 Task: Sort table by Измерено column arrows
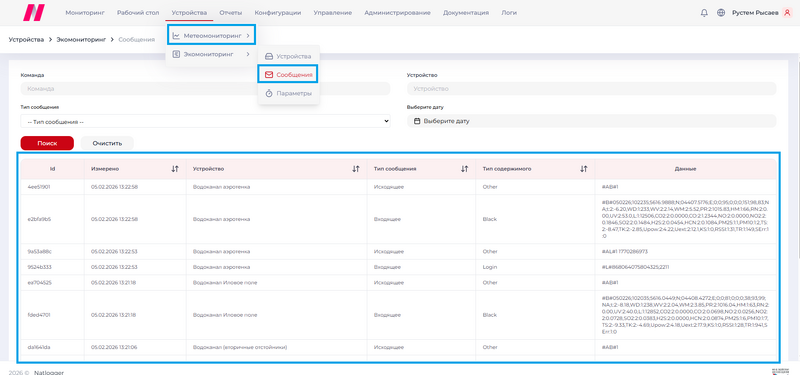point(175,169)
